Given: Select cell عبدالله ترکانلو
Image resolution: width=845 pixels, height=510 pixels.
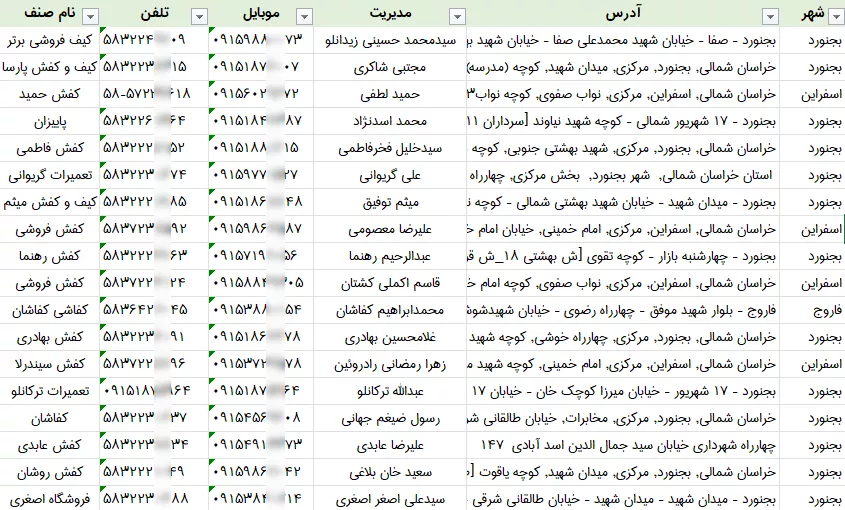Looking at the screenshot, I should [x=390, y=391].
